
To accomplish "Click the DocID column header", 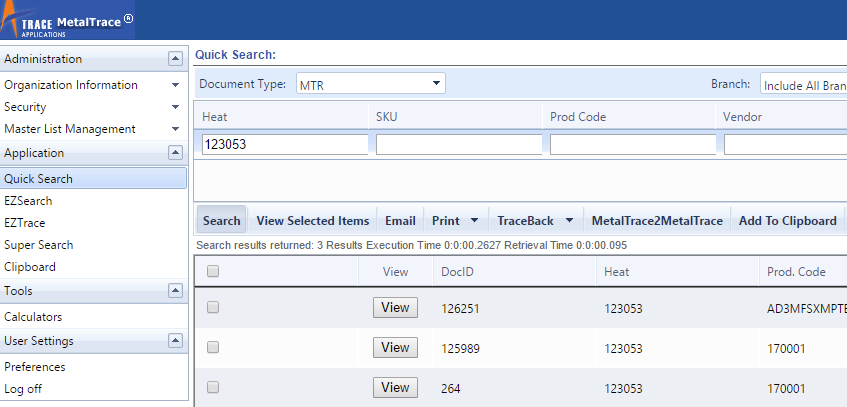I will coord(457,271).
